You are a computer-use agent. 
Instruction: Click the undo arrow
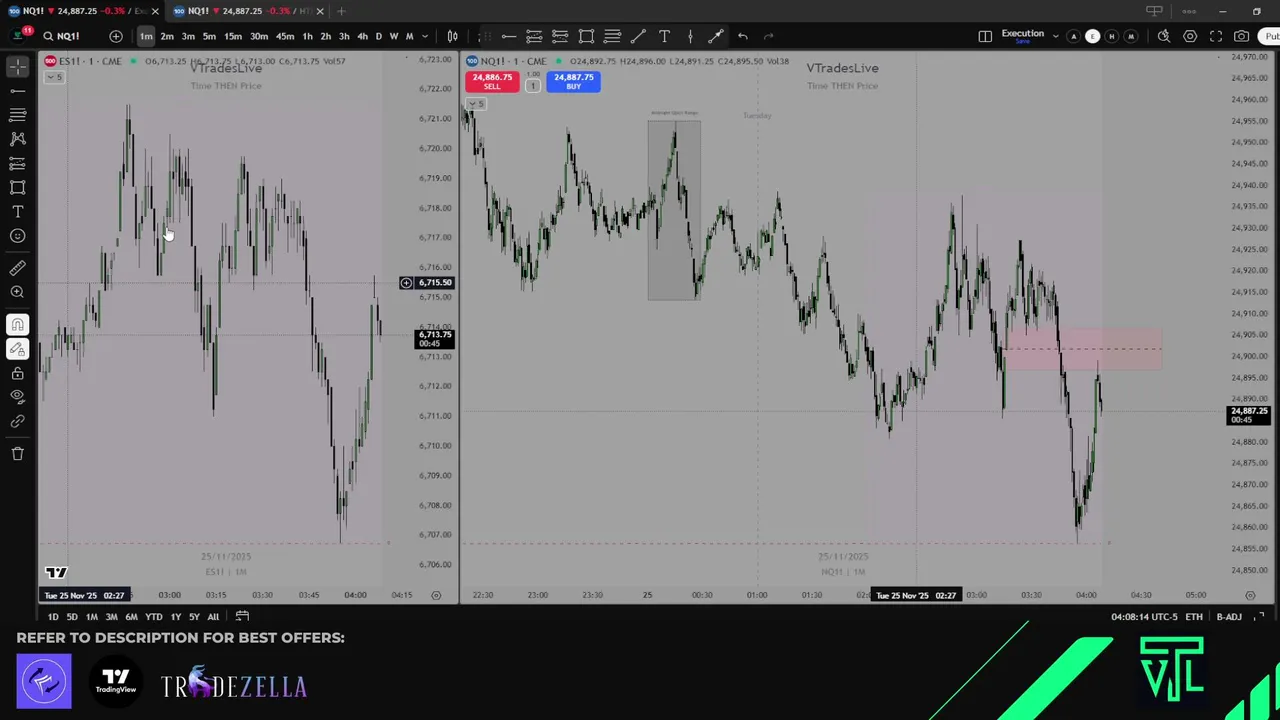742,36
